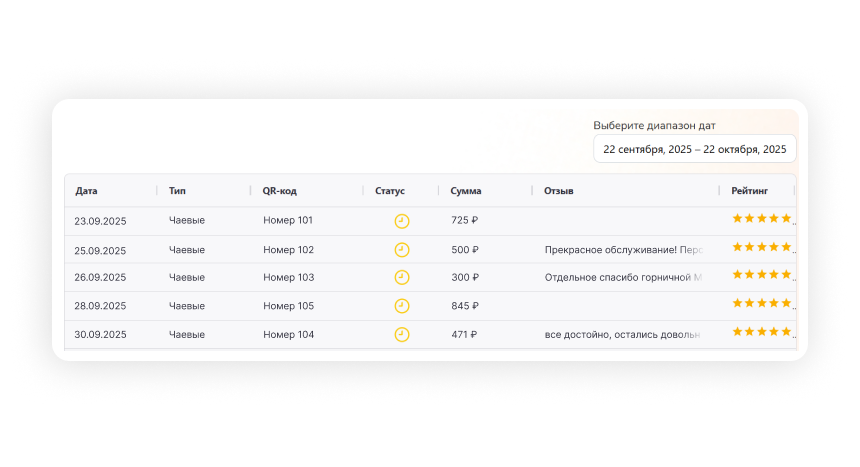
Task: Click the Рейтинг column header
Action: (750, 191)
